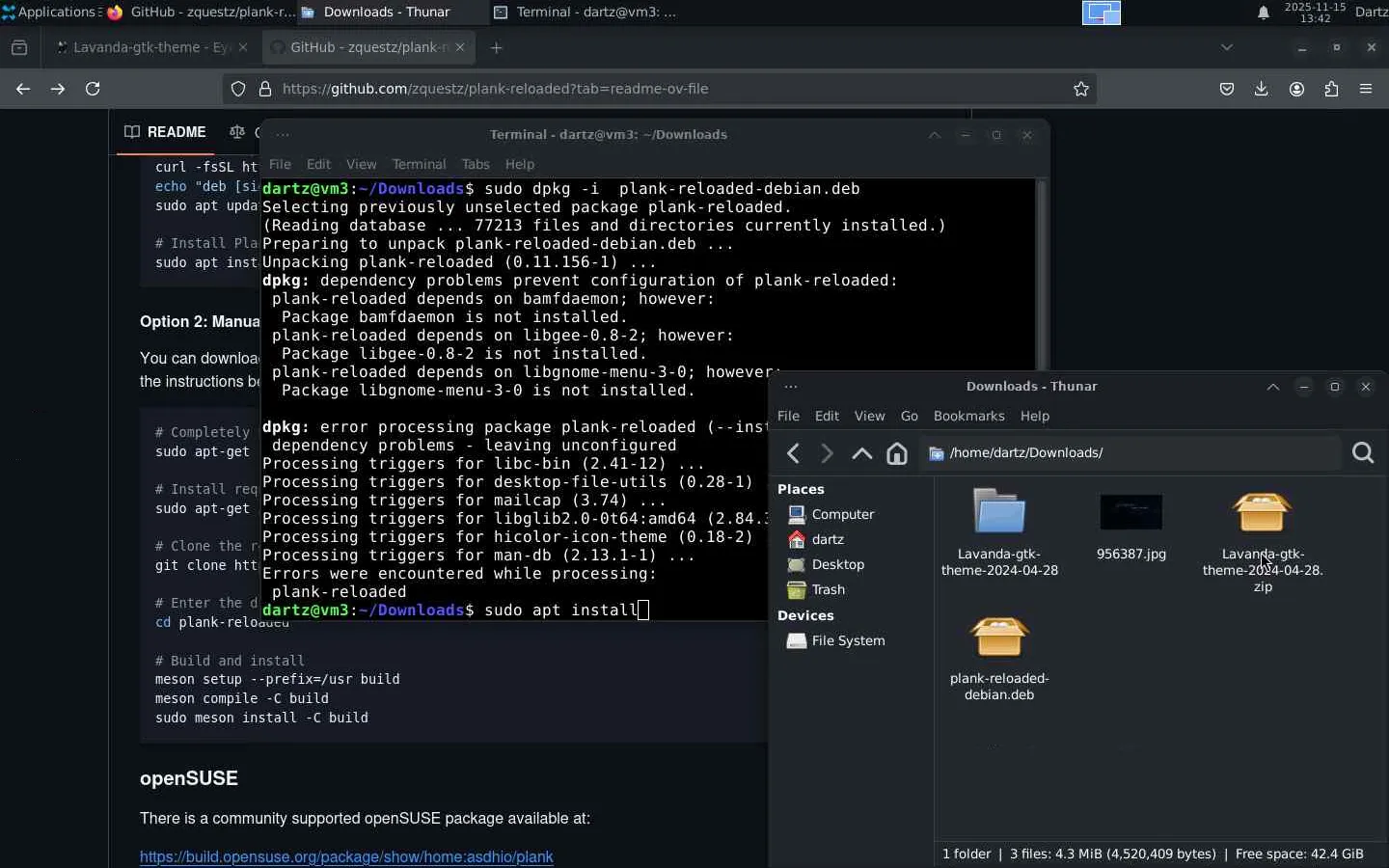Roll up the Thunar window

coord(1273,387)
